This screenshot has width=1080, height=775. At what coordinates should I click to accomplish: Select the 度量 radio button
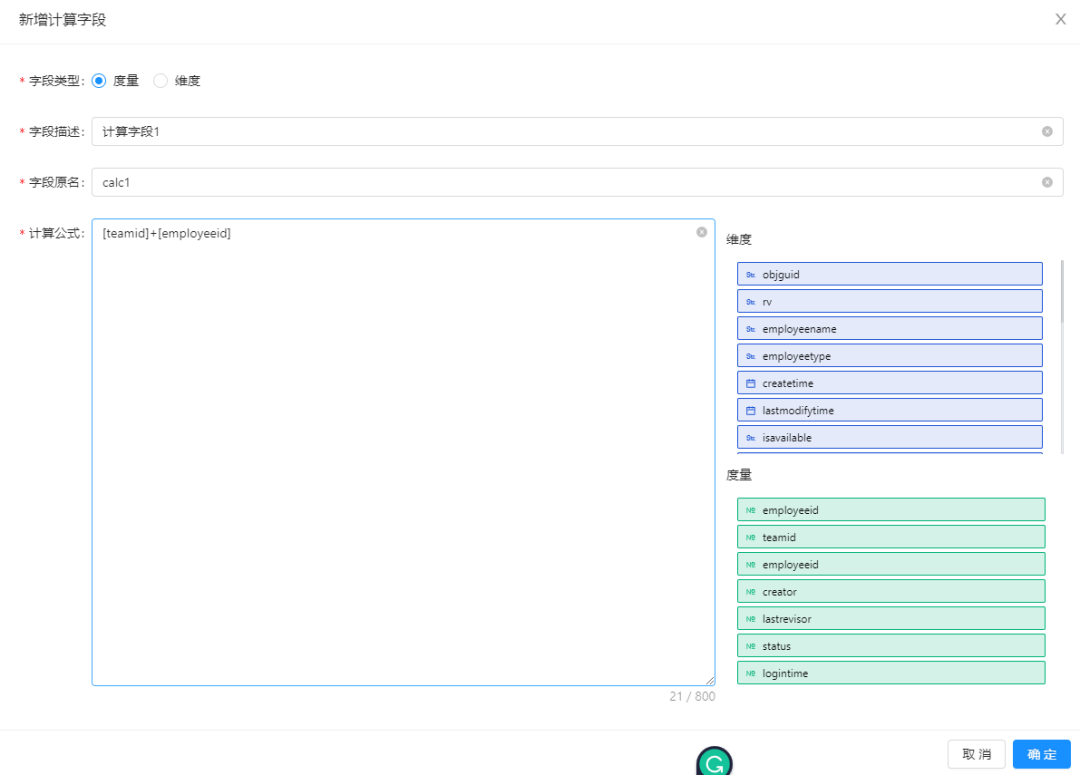coord(99,80)
